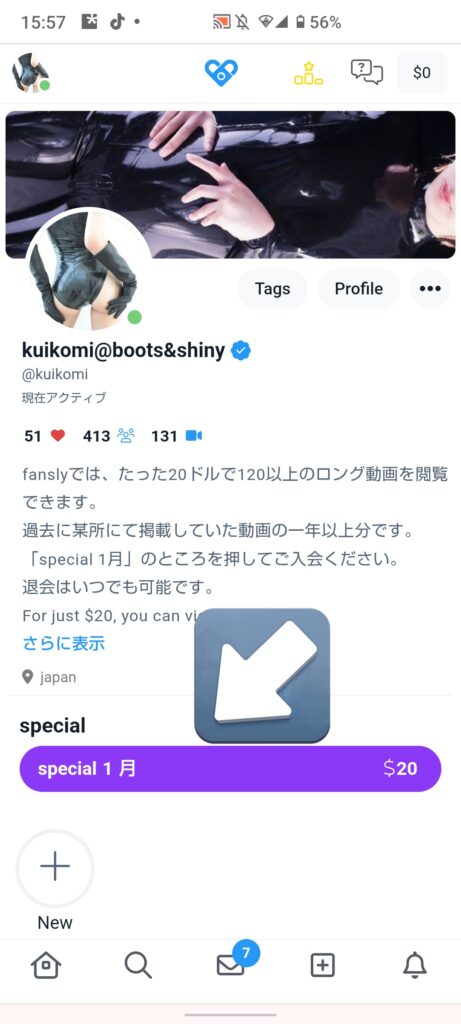Click the blue verified badge
This screenshot has width=461, height=1024.
[241, 351]
